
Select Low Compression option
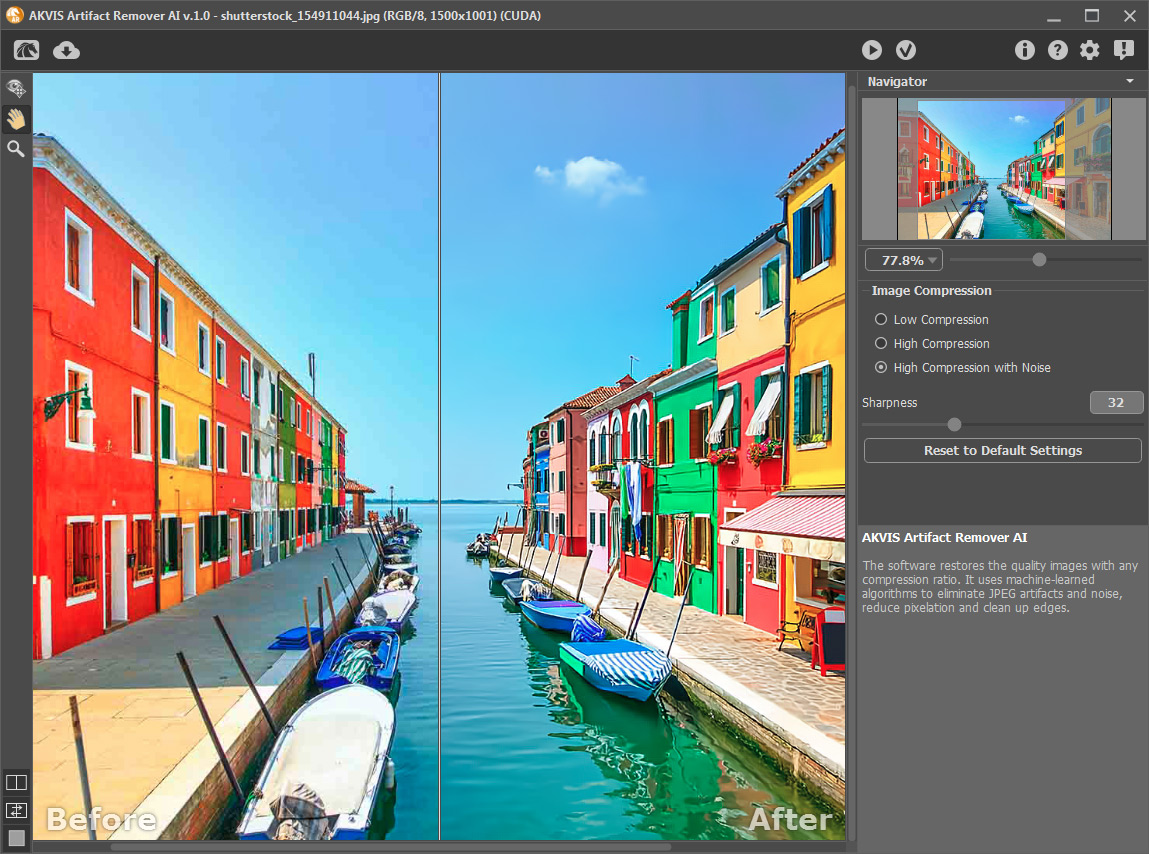click(x=881, y=320)
